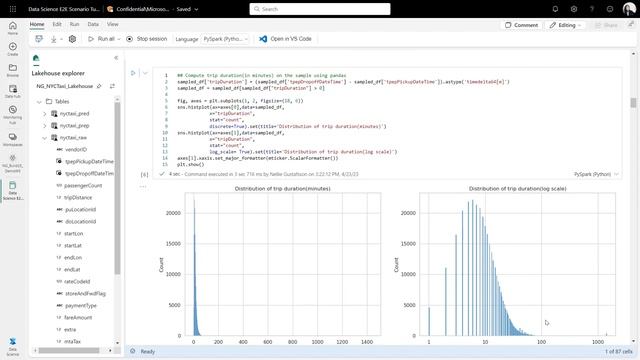Switch to the Data ribbon tab
This screenshot has height=360, width=640.
[93, 24]
